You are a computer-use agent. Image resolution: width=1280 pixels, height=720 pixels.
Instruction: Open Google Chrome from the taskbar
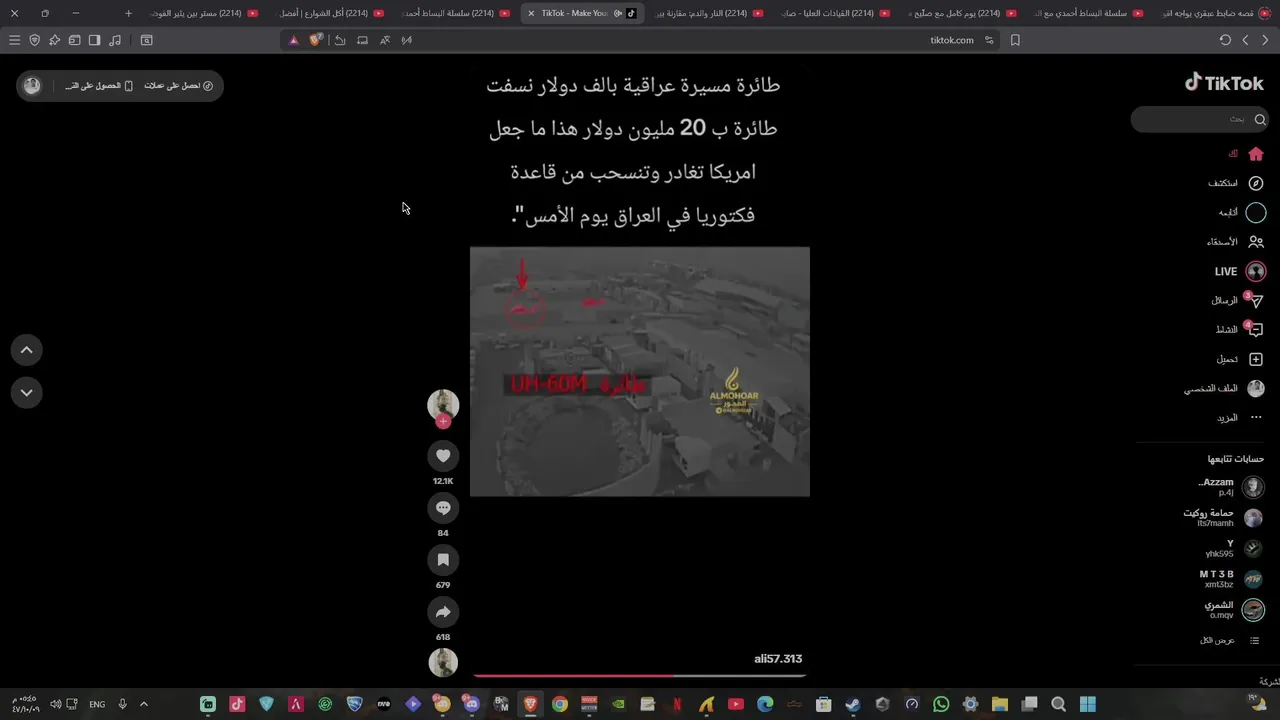[x=560, y=704]
